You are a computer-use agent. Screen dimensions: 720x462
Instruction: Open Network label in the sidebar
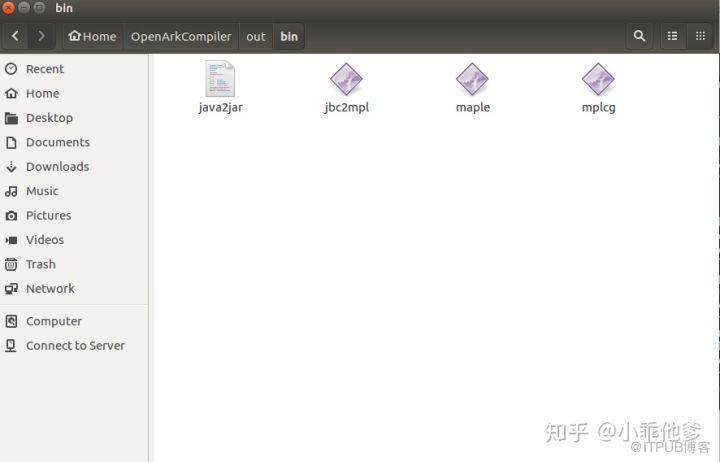pos(50,288)
